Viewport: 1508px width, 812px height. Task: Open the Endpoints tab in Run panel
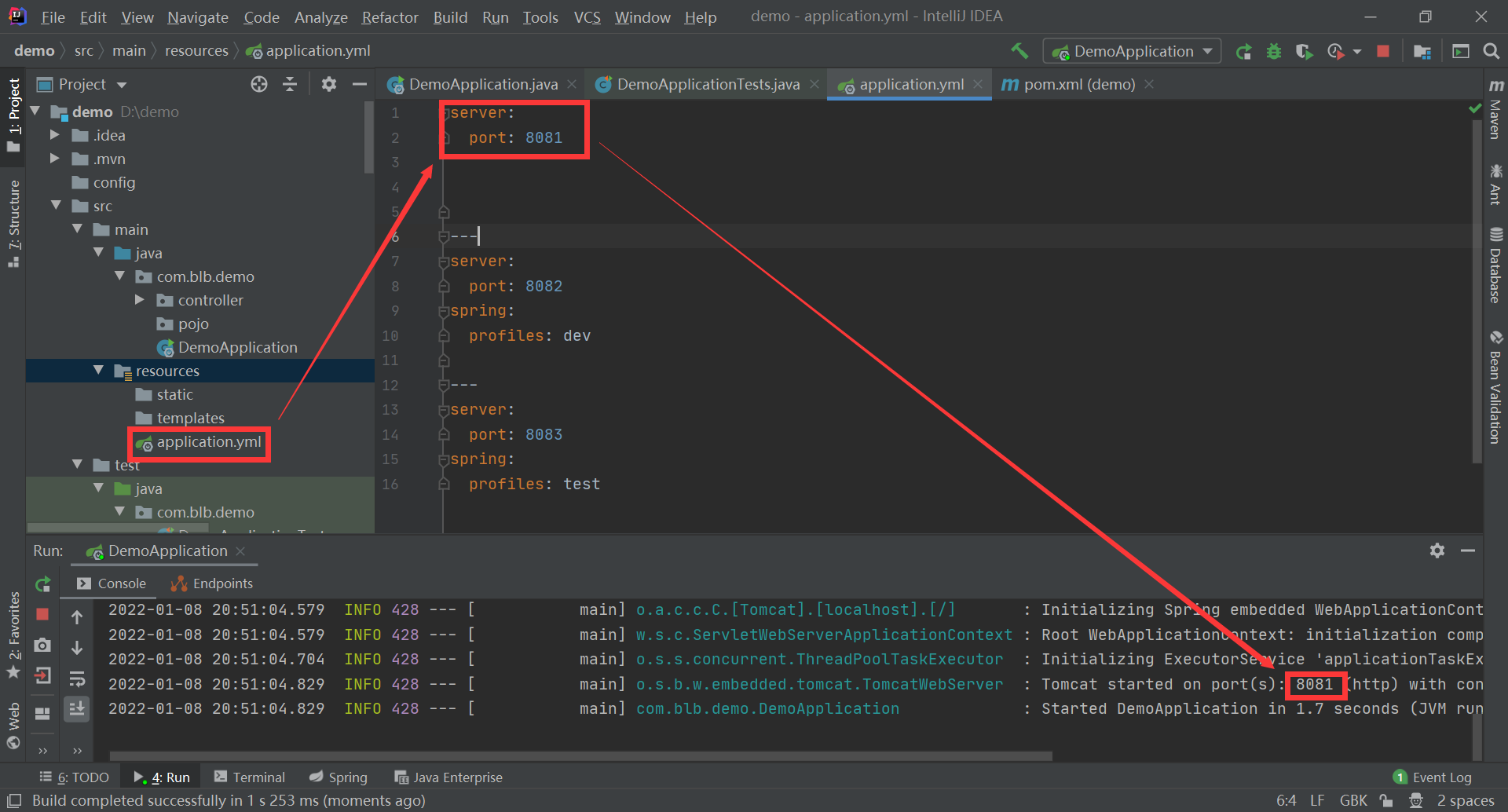coord(212,583)
